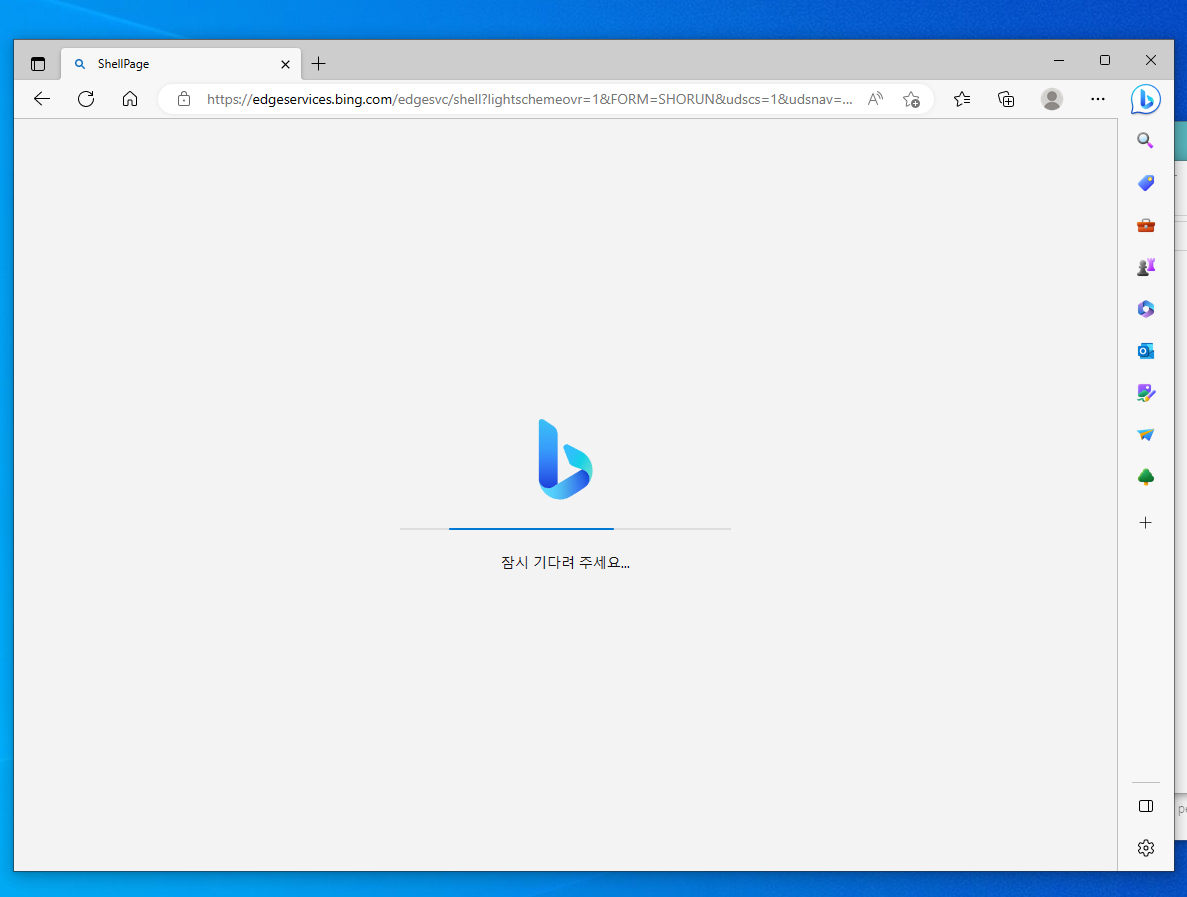Open sidebar Tools toolbox
The image size is (1187, 897).
pyautogui.click(x=1145, y=226)
